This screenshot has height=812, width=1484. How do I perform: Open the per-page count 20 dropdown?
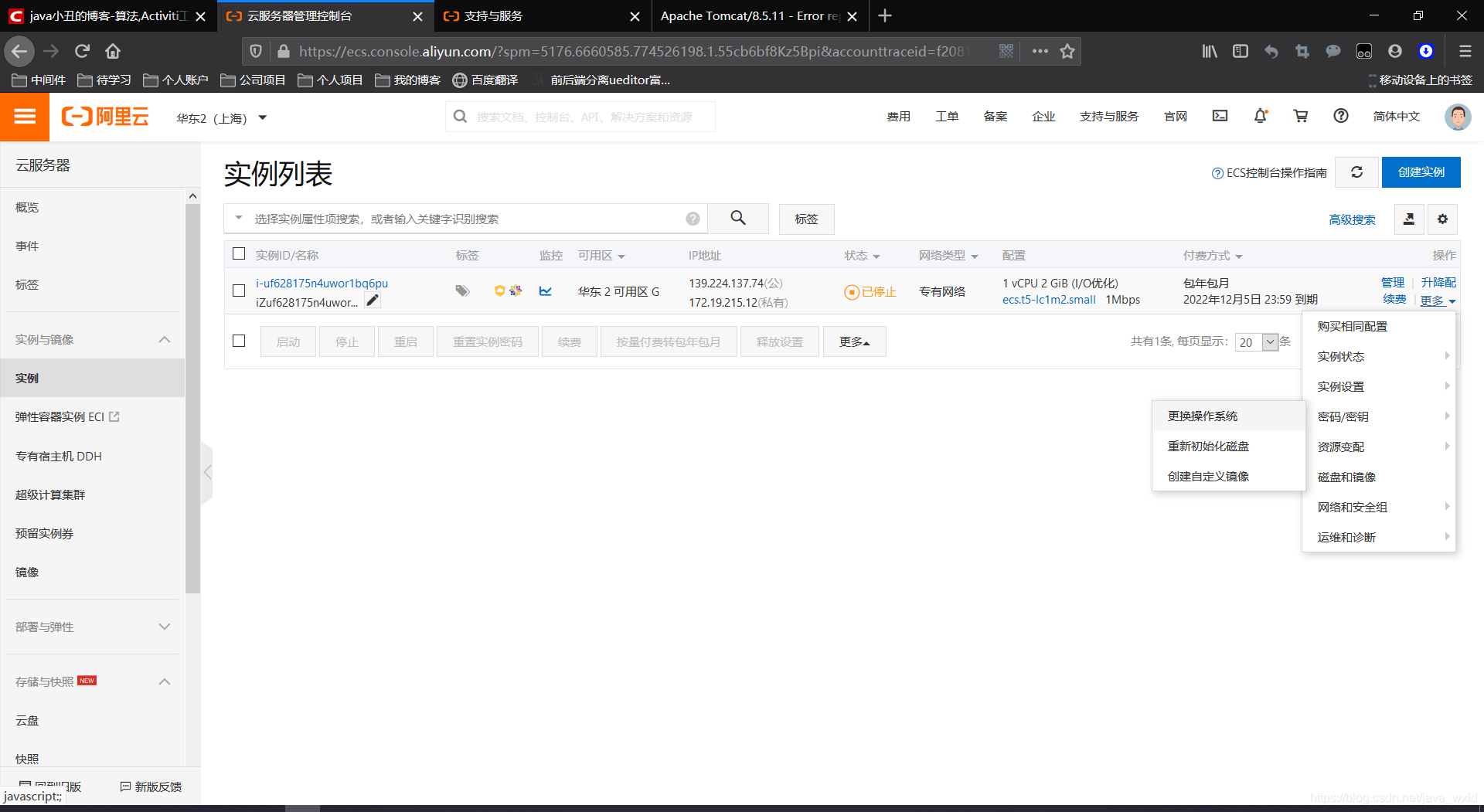[1257, 342]
